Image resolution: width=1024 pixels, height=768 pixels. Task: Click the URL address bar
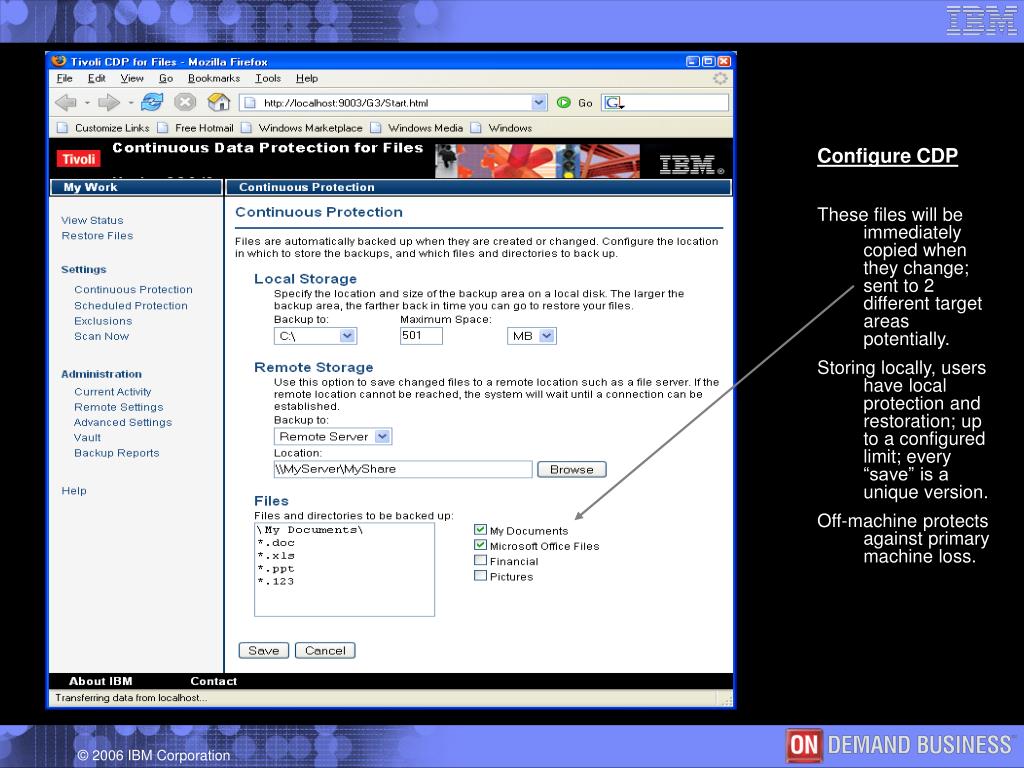393,103
